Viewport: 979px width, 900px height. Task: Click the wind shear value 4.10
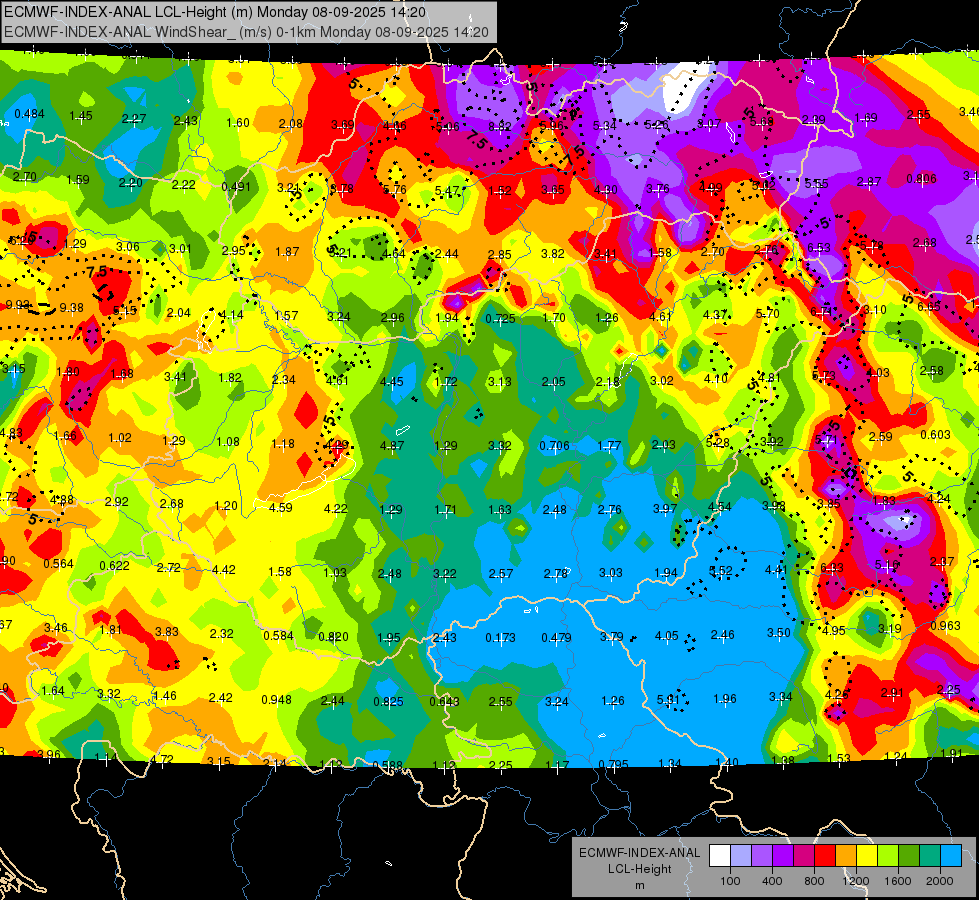[716, 378]
